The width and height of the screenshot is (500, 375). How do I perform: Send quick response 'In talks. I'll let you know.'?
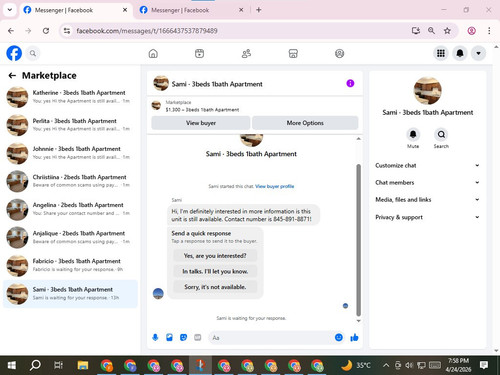pos(215,271)
